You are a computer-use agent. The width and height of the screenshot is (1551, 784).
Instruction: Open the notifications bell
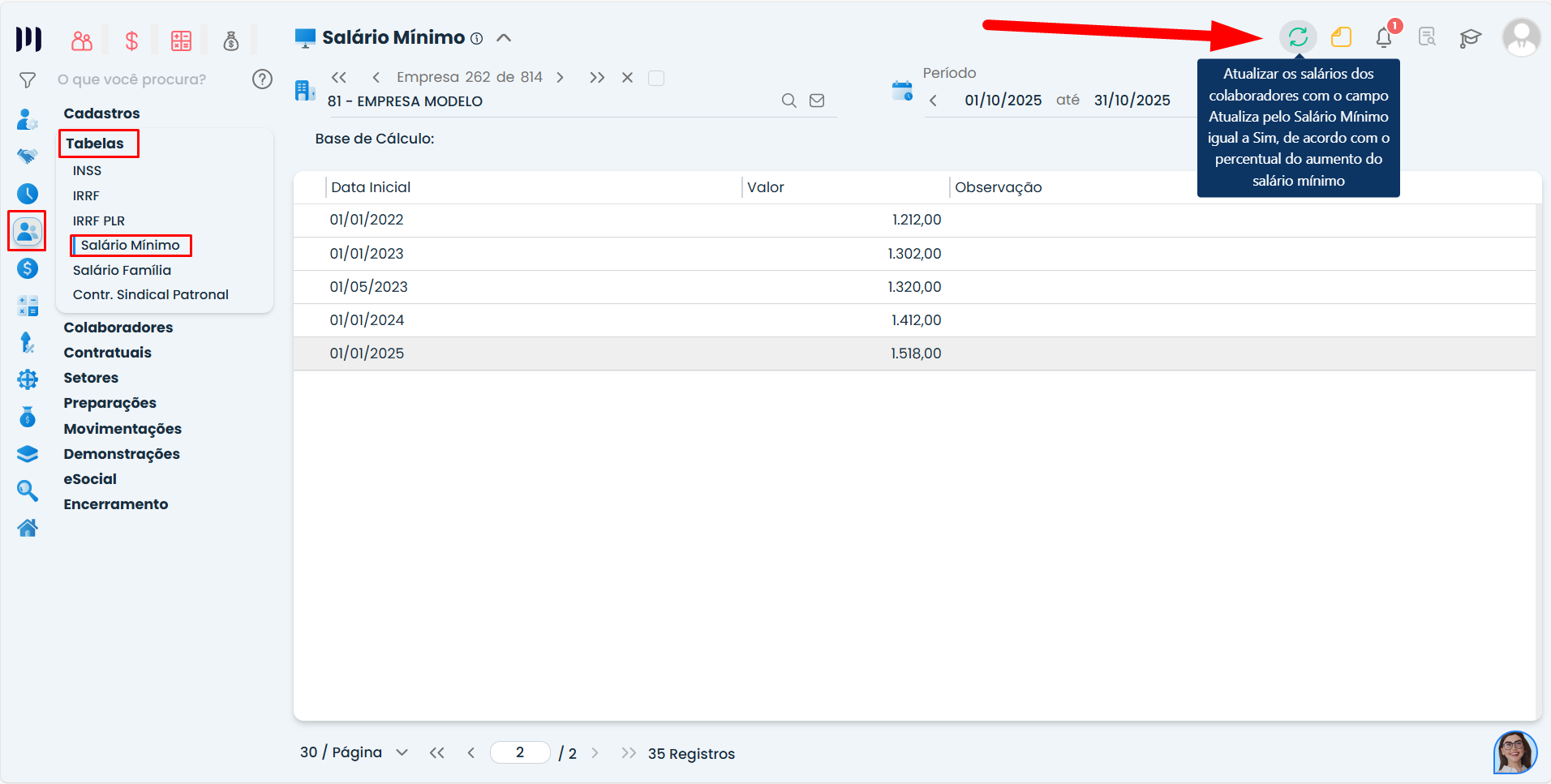tap(1384, 37)
